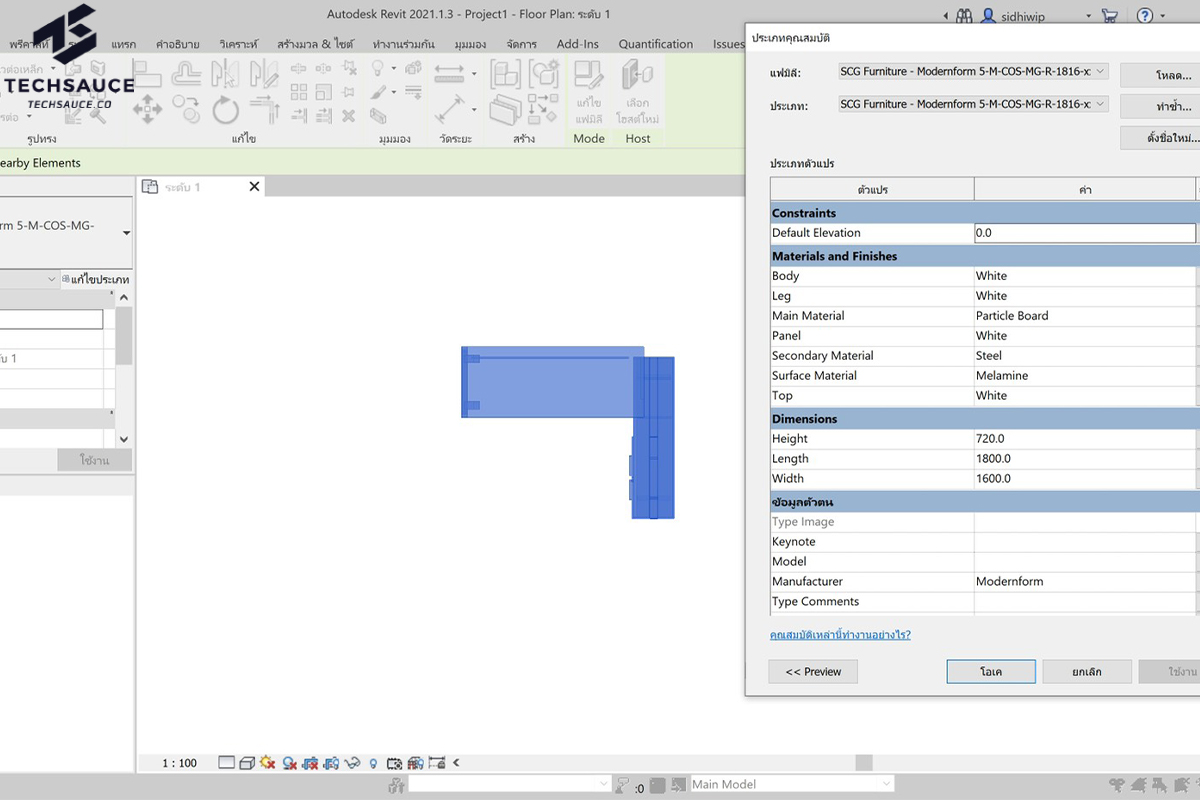Click the Particle Board value cell
The width and height of the screenshot is (1200, 800).
(x=1085, y=316)
